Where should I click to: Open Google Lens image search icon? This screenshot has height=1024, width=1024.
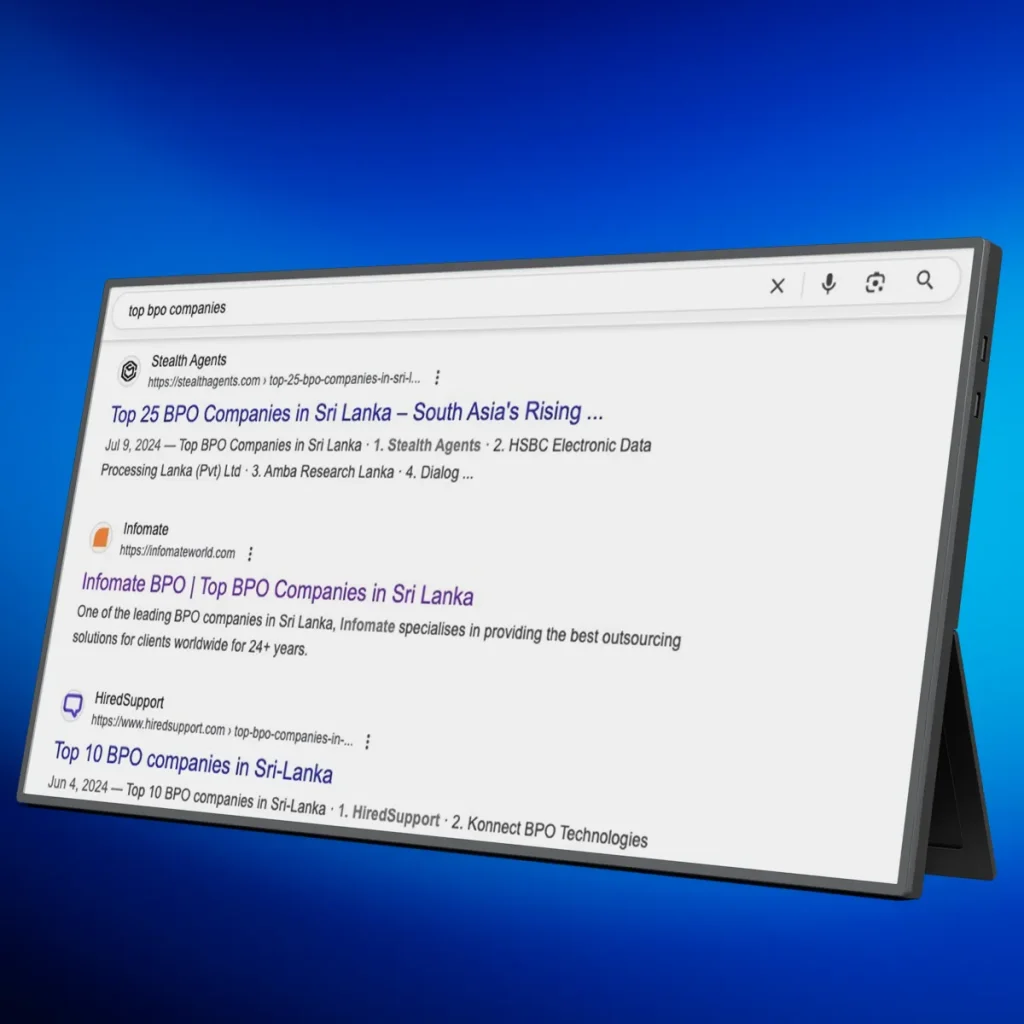(x=876, y=283)
